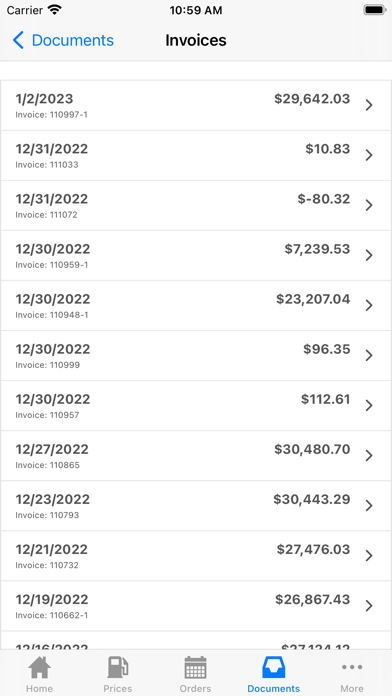Select invoice 110662-1 dated 12/19/2022
392x696 pixels.
click(x=196, y=606)
